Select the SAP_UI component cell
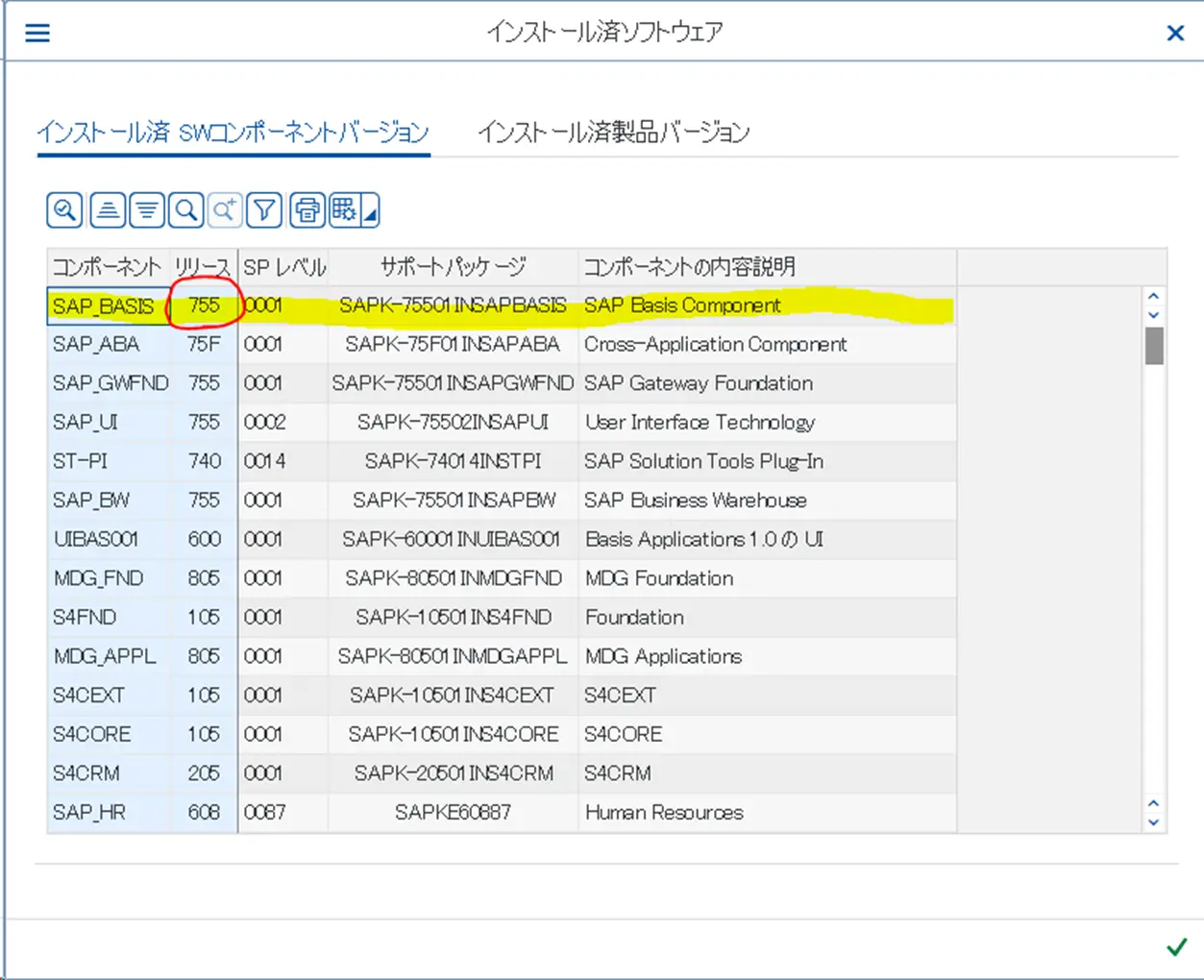The height and width of the screenshot is (980, 1204). click(x=110, y=422)
